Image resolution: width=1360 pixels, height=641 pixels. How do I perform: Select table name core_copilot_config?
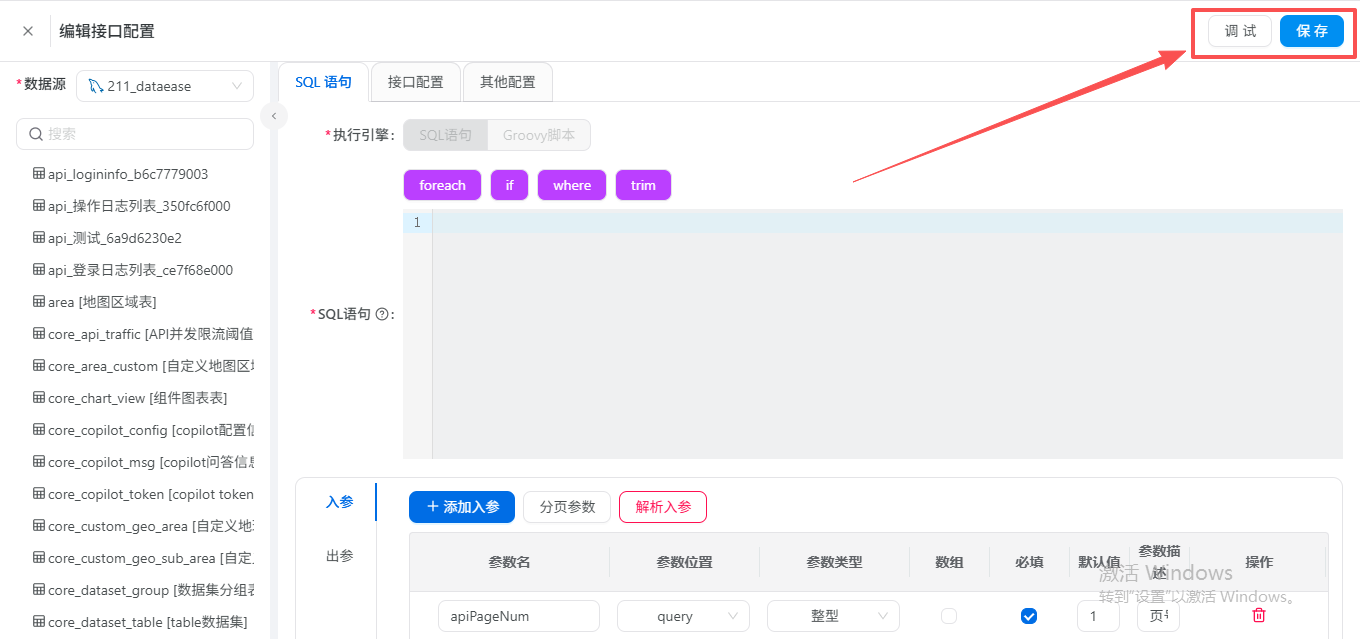[x=150, y=430]
